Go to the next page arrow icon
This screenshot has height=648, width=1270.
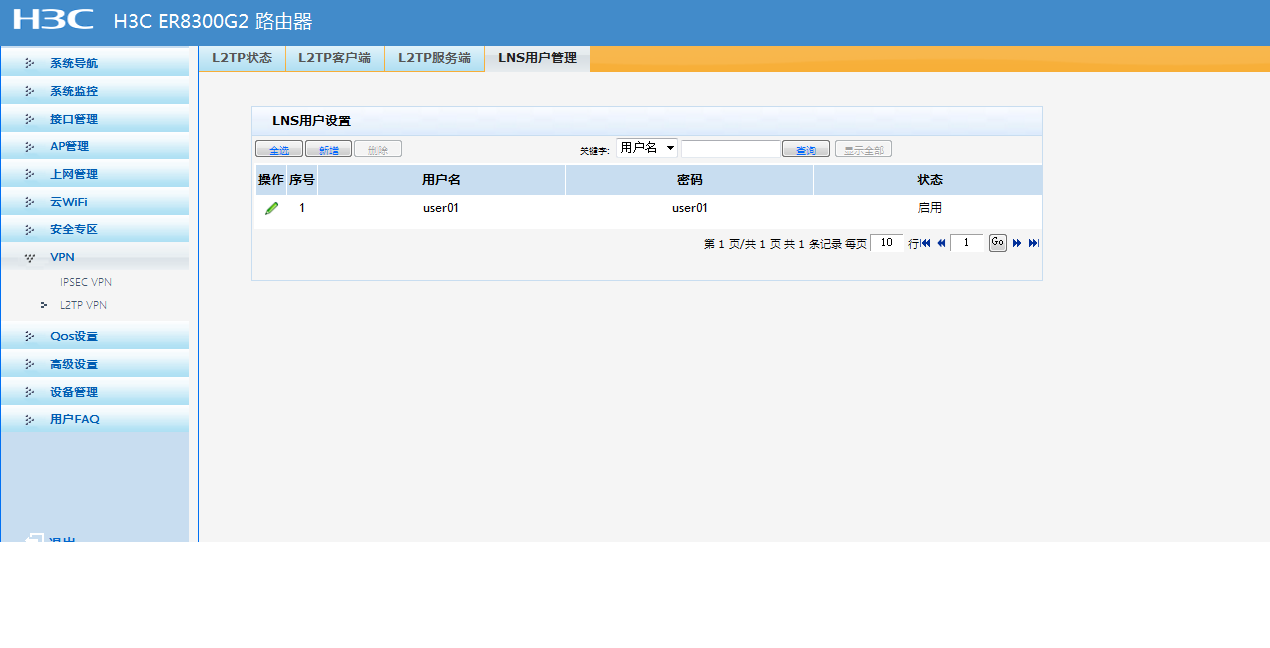click(x=1017, y=243)
